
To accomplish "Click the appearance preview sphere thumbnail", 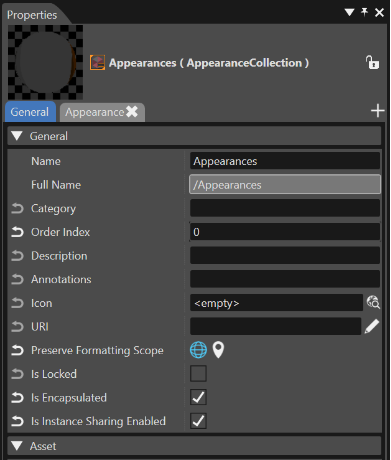I will [x=45, y=62].
